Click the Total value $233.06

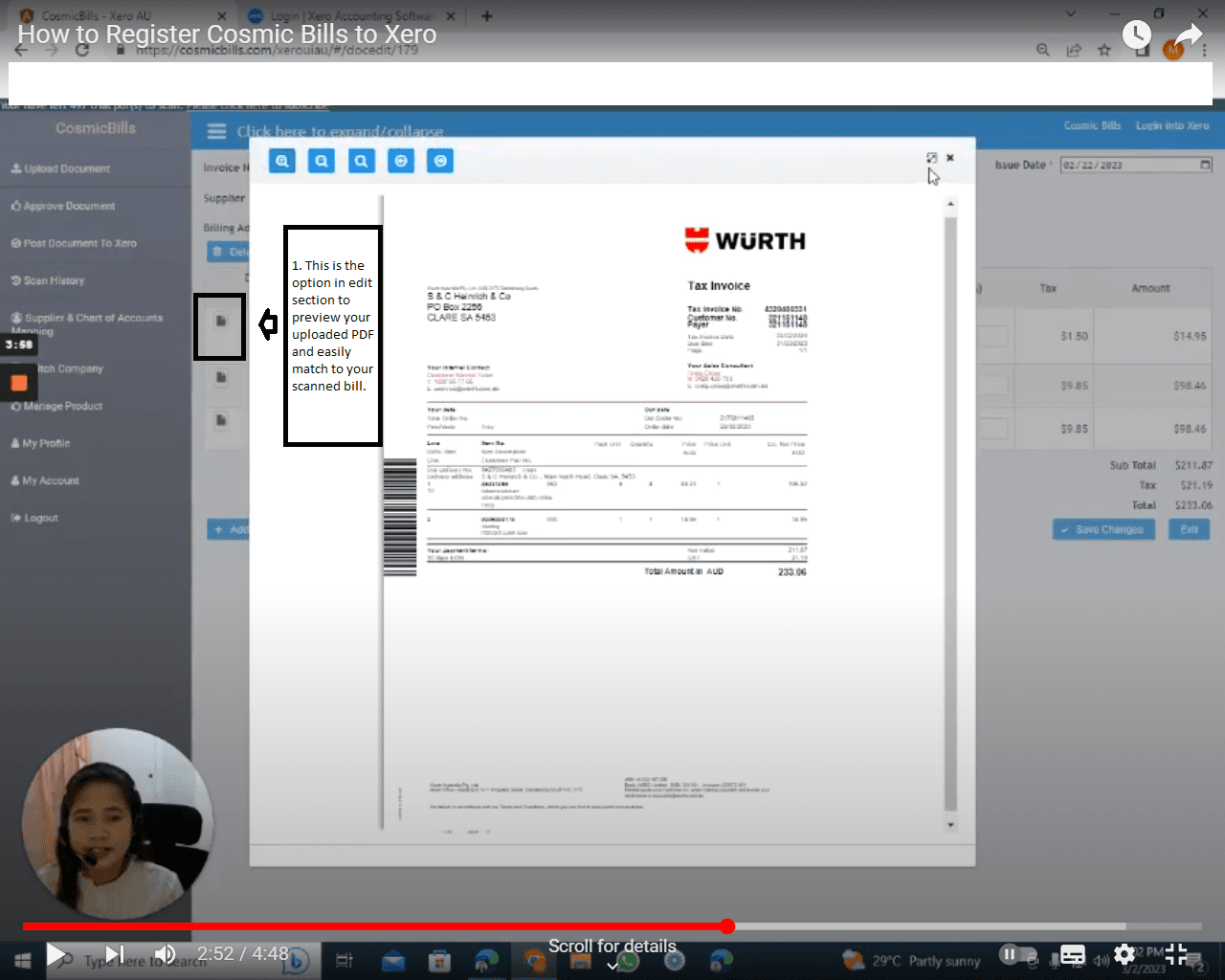1193,505
